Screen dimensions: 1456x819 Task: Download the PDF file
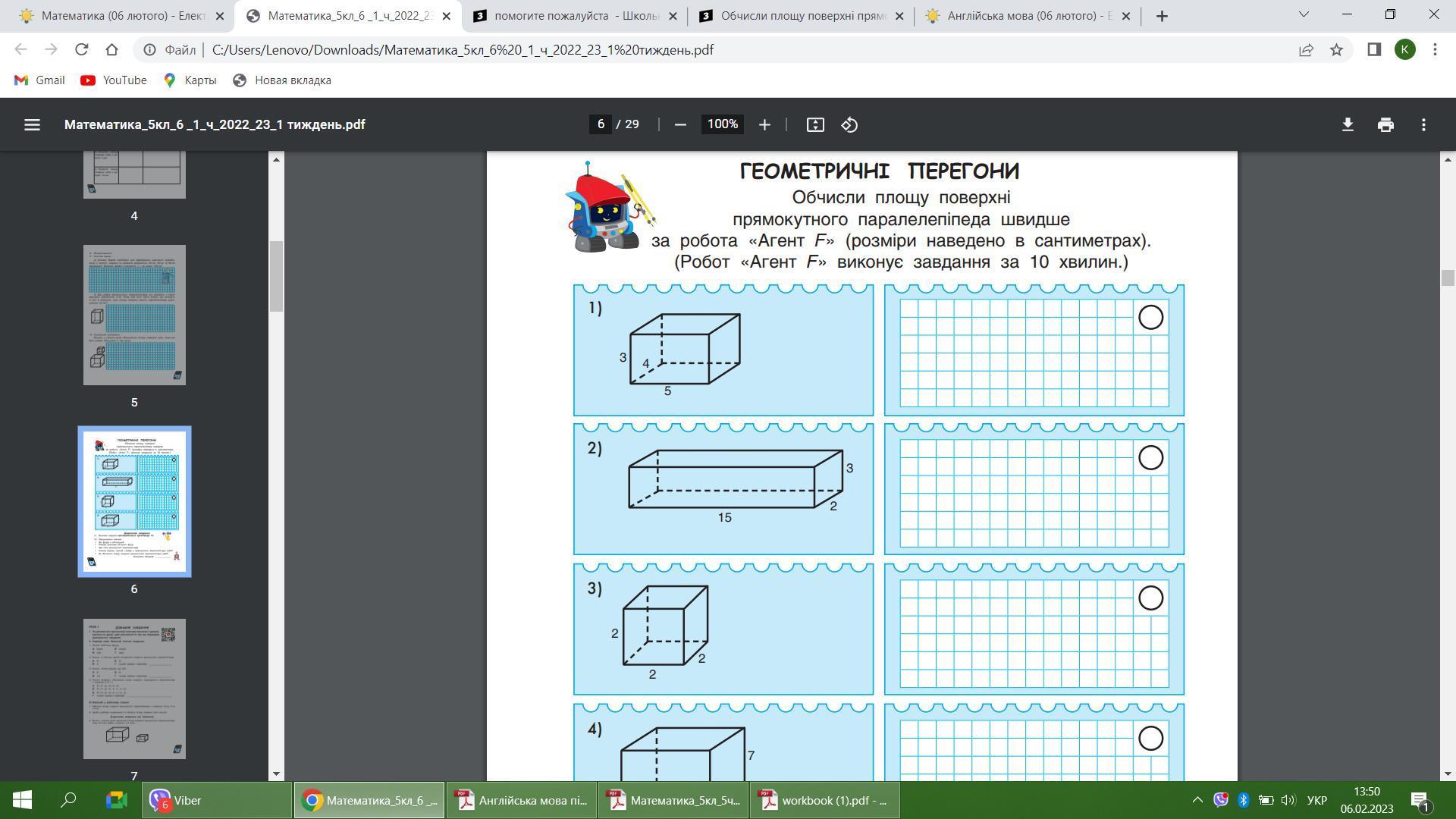coord(1348,124)
